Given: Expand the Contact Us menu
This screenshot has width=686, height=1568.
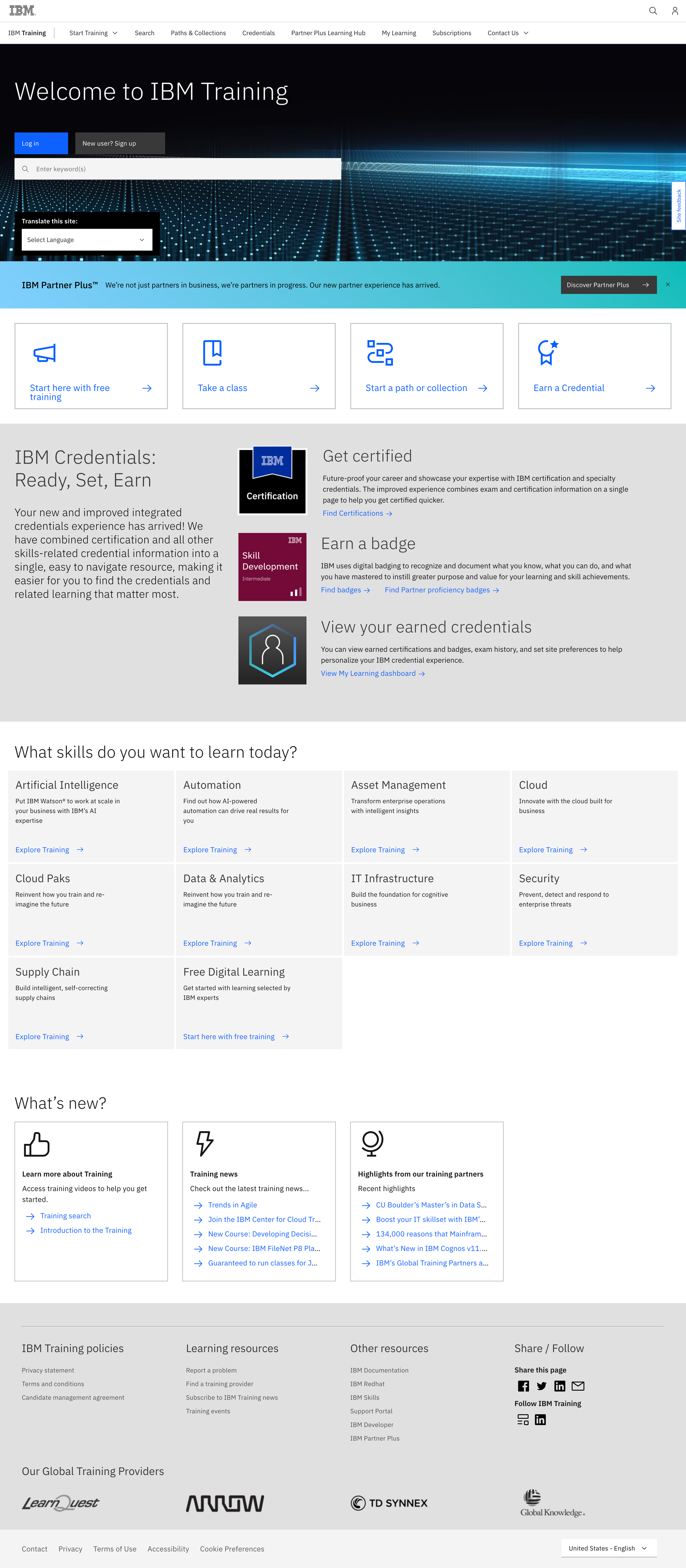Looking at the screenshot, I should 508,33.
